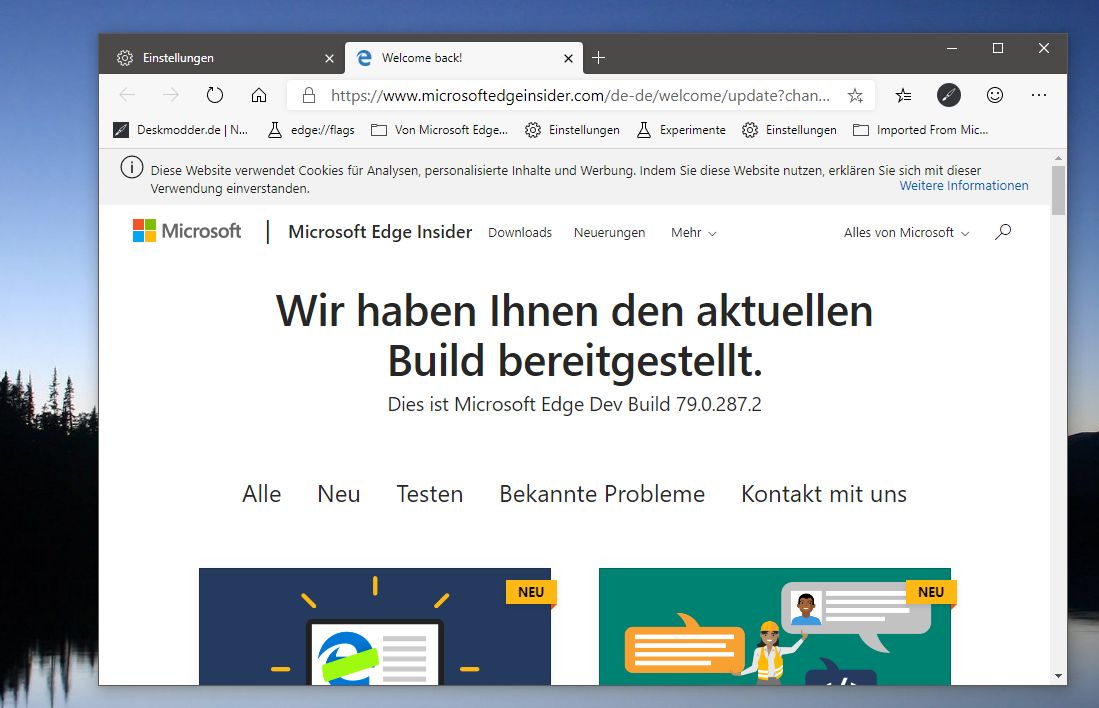The image size is (1099, 708).
Task: Open a new tab with plus button
Action: 598,58
